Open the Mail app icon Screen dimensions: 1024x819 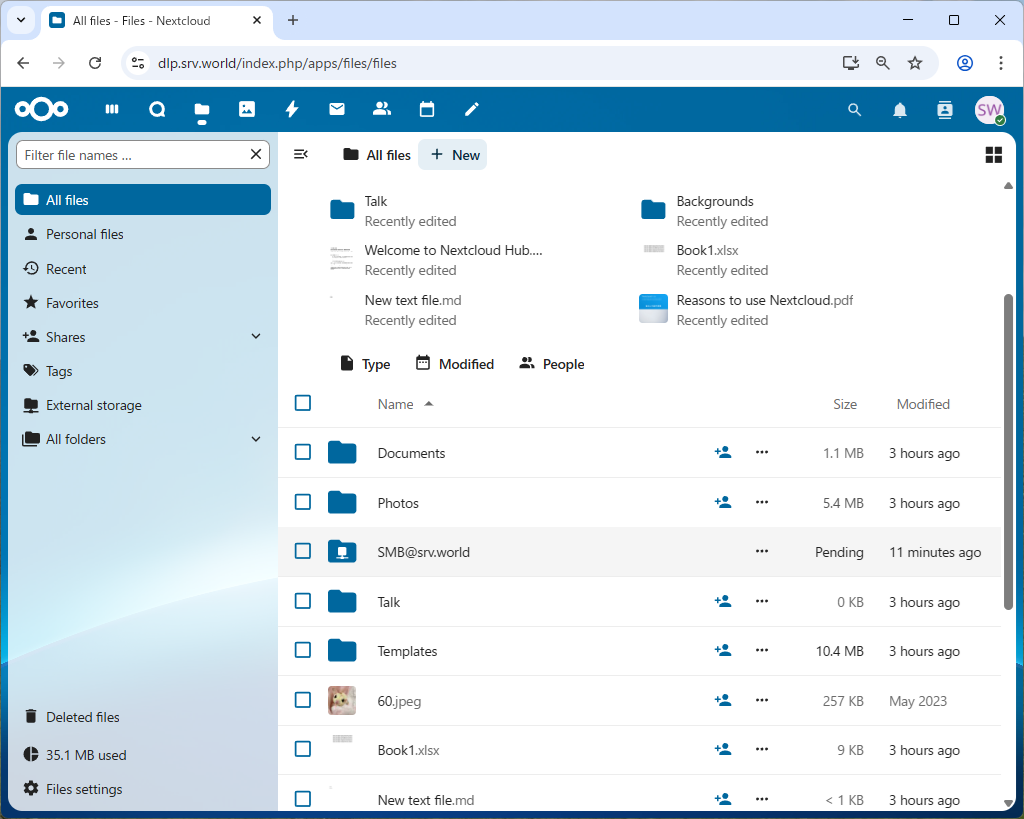[x=337, y=110]
